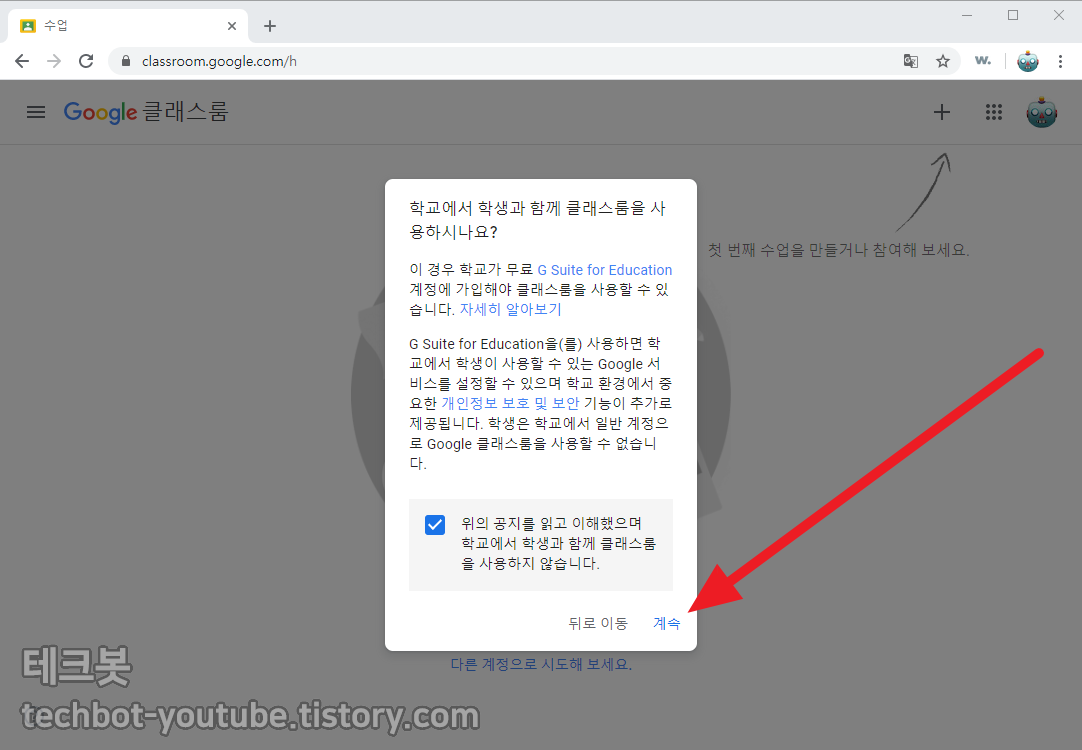Viewport: 1082px width, 750px height.
Task: Open the Google apps grid
Action: (x=994, y=112)
